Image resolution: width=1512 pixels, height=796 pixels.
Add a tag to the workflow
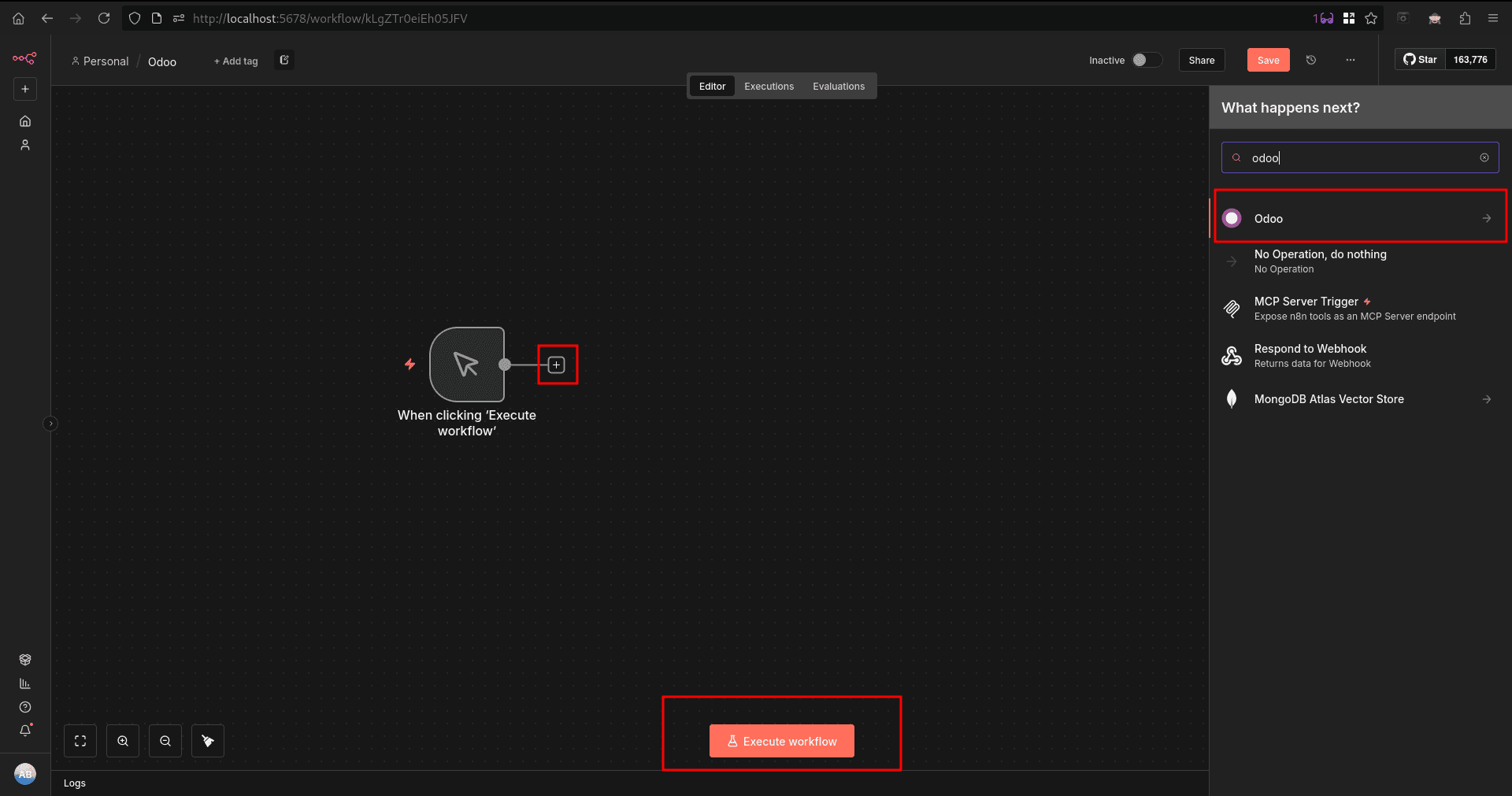(x=235, y=61)
